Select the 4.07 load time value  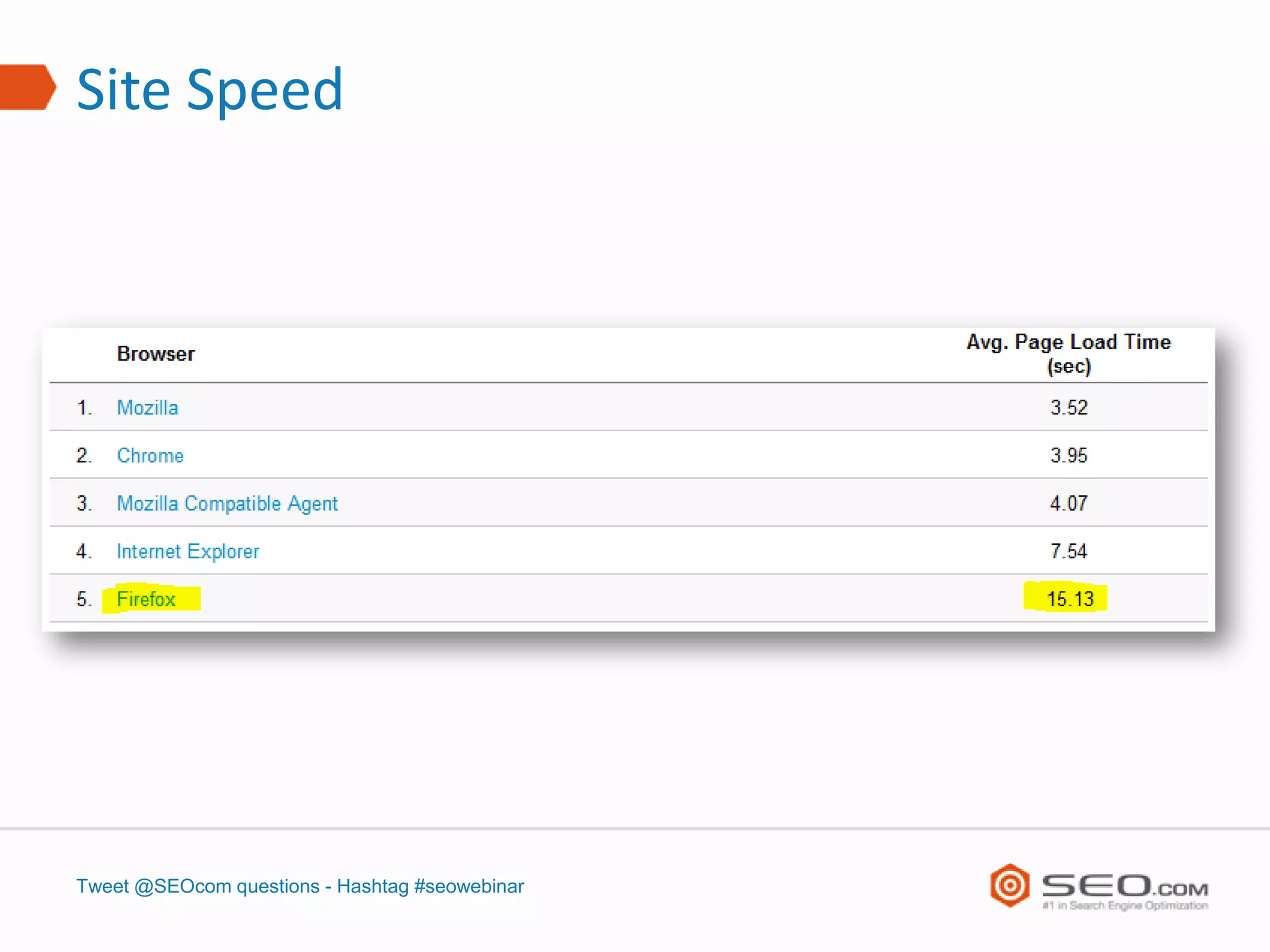[x=1068, y=503]
